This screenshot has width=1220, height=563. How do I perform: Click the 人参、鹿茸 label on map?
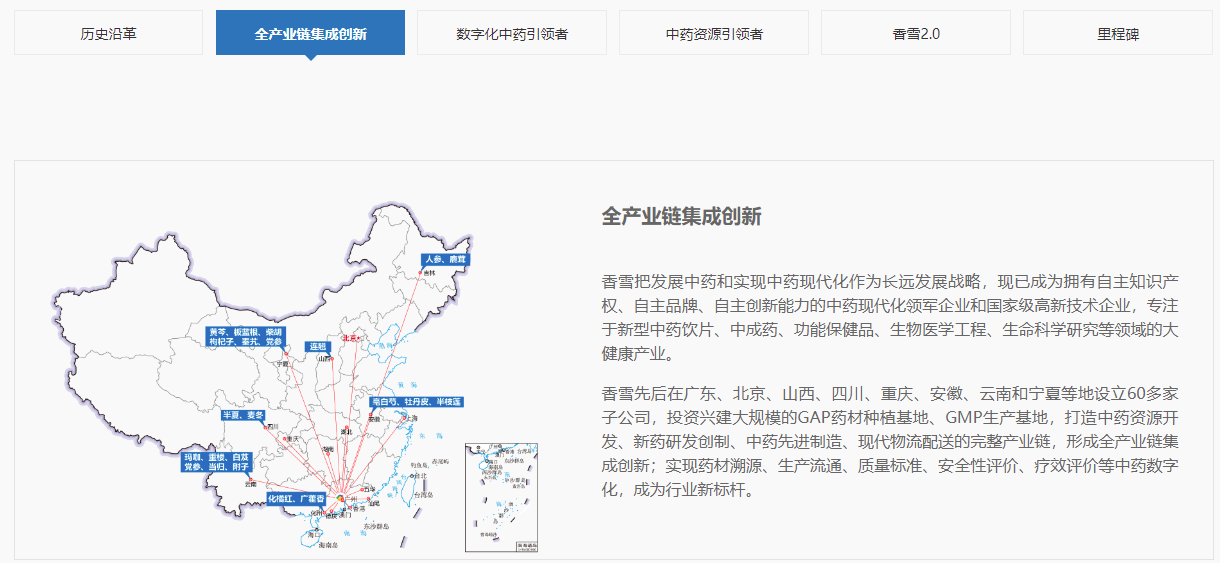tap(445, 259)
